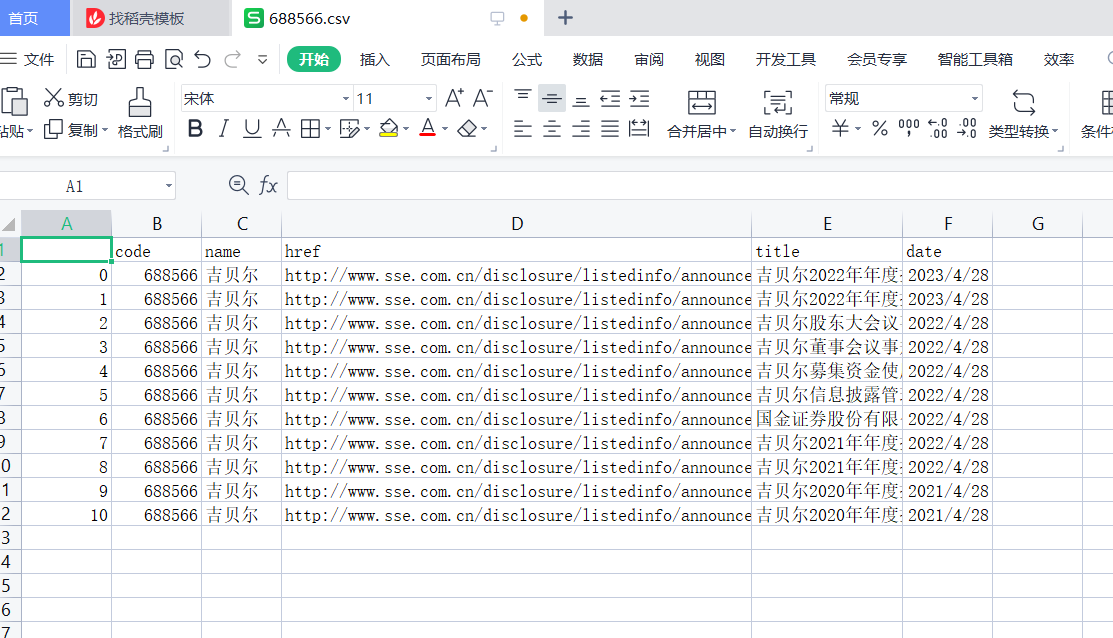Align text to vertical middle
Screen dimensions: 1113x638
(x=552, y=98)
